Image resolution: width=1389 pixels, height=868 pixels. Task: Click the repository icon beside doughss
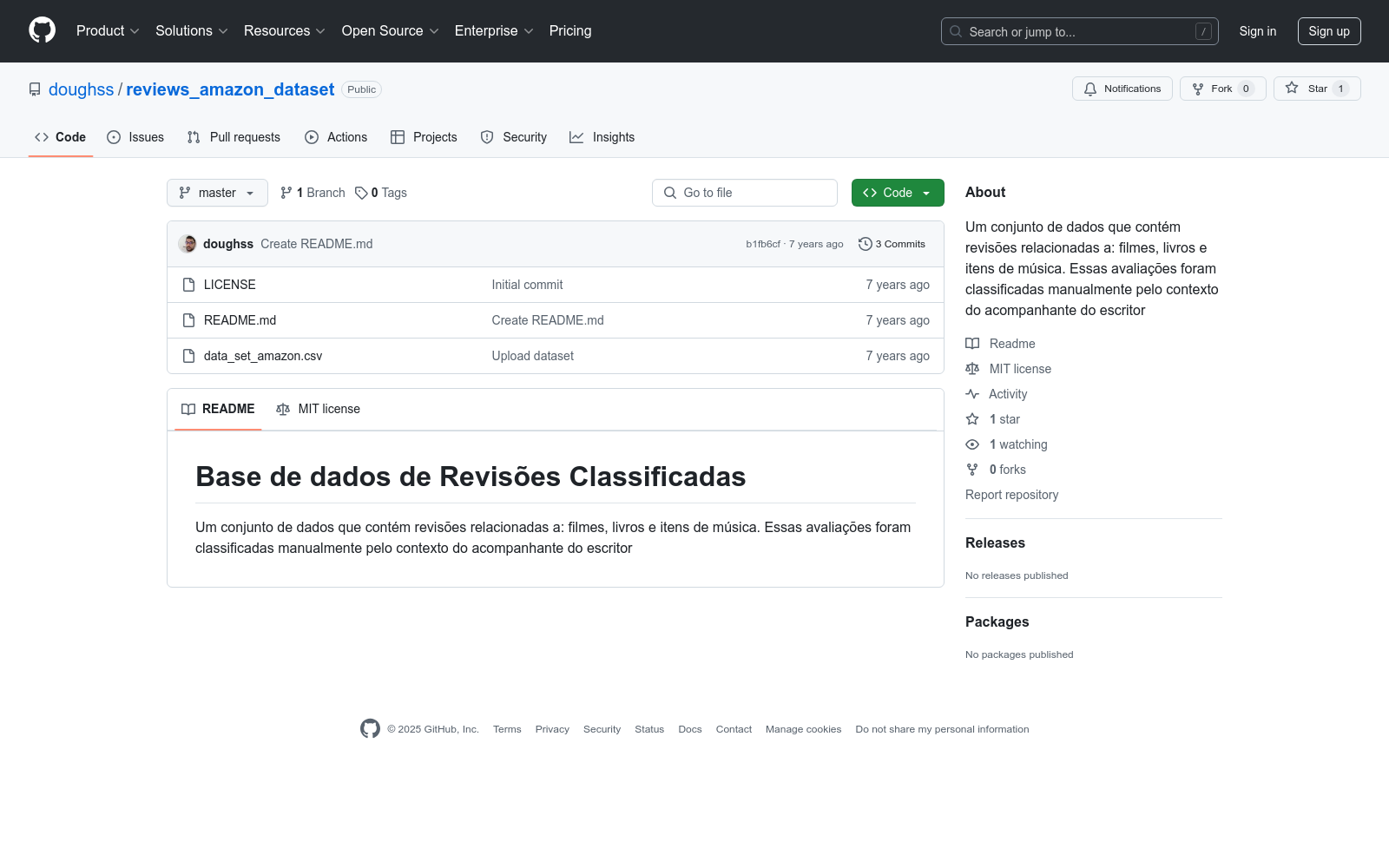[x=35, y=89]
